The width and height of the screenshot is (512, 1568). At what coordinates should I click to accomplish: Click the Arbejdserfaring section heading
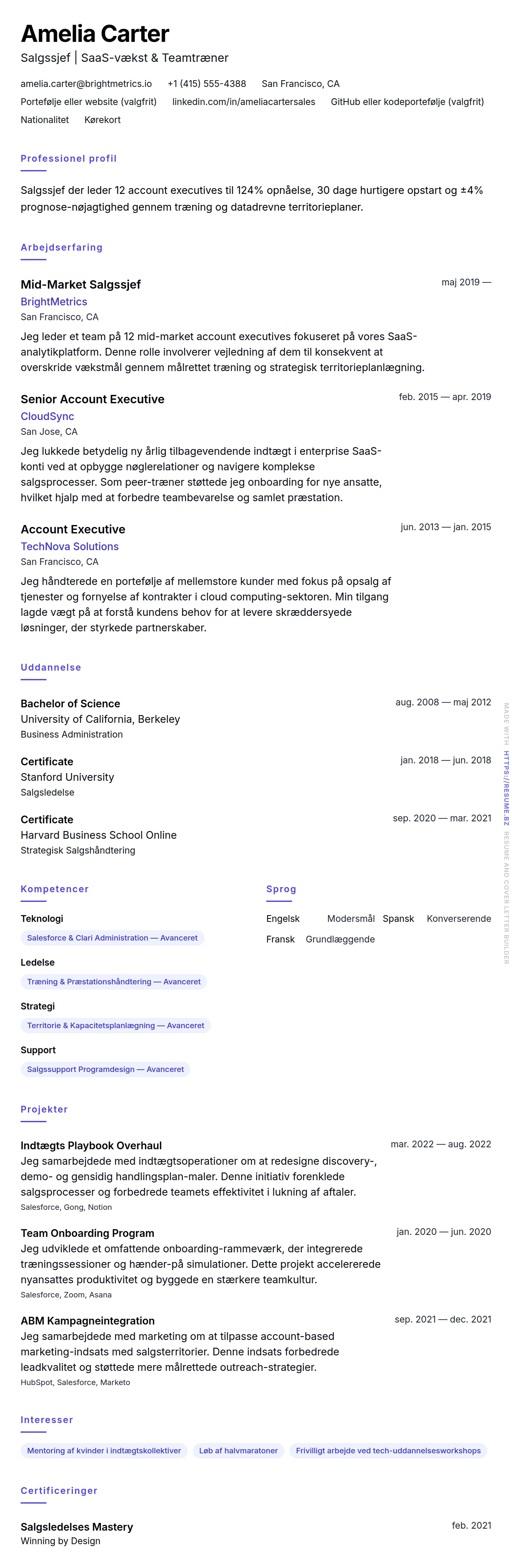(62, 248)
